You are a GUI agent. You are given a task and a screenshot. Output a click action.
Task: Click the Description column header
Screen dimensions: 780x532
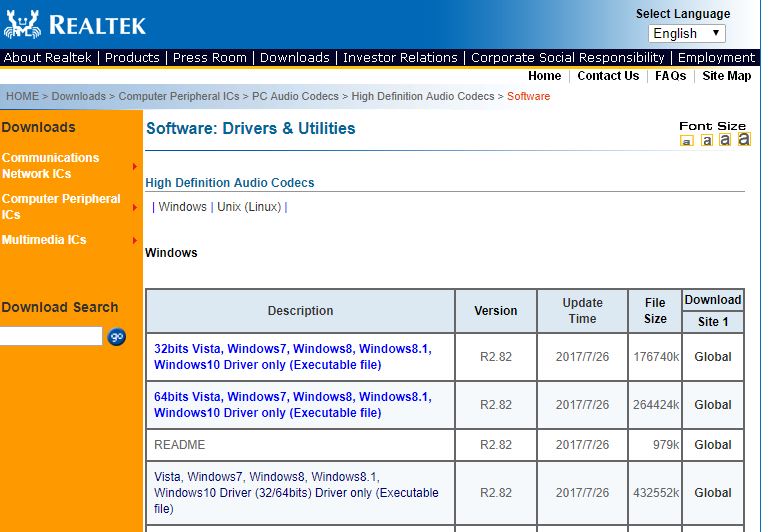[300, 311]
